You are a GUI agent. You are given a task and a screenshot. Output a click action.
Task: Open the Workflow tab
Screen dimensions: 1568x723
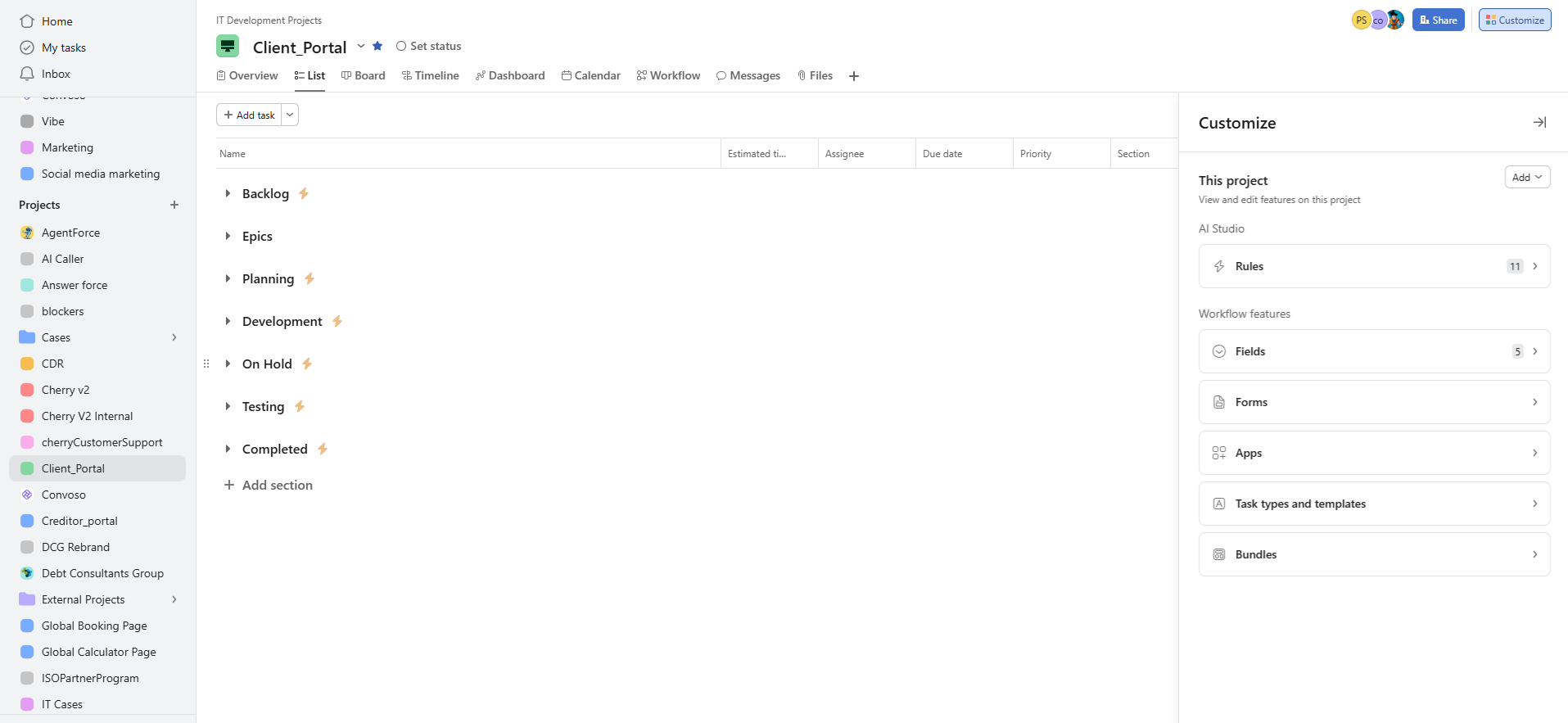pos(669,75)
